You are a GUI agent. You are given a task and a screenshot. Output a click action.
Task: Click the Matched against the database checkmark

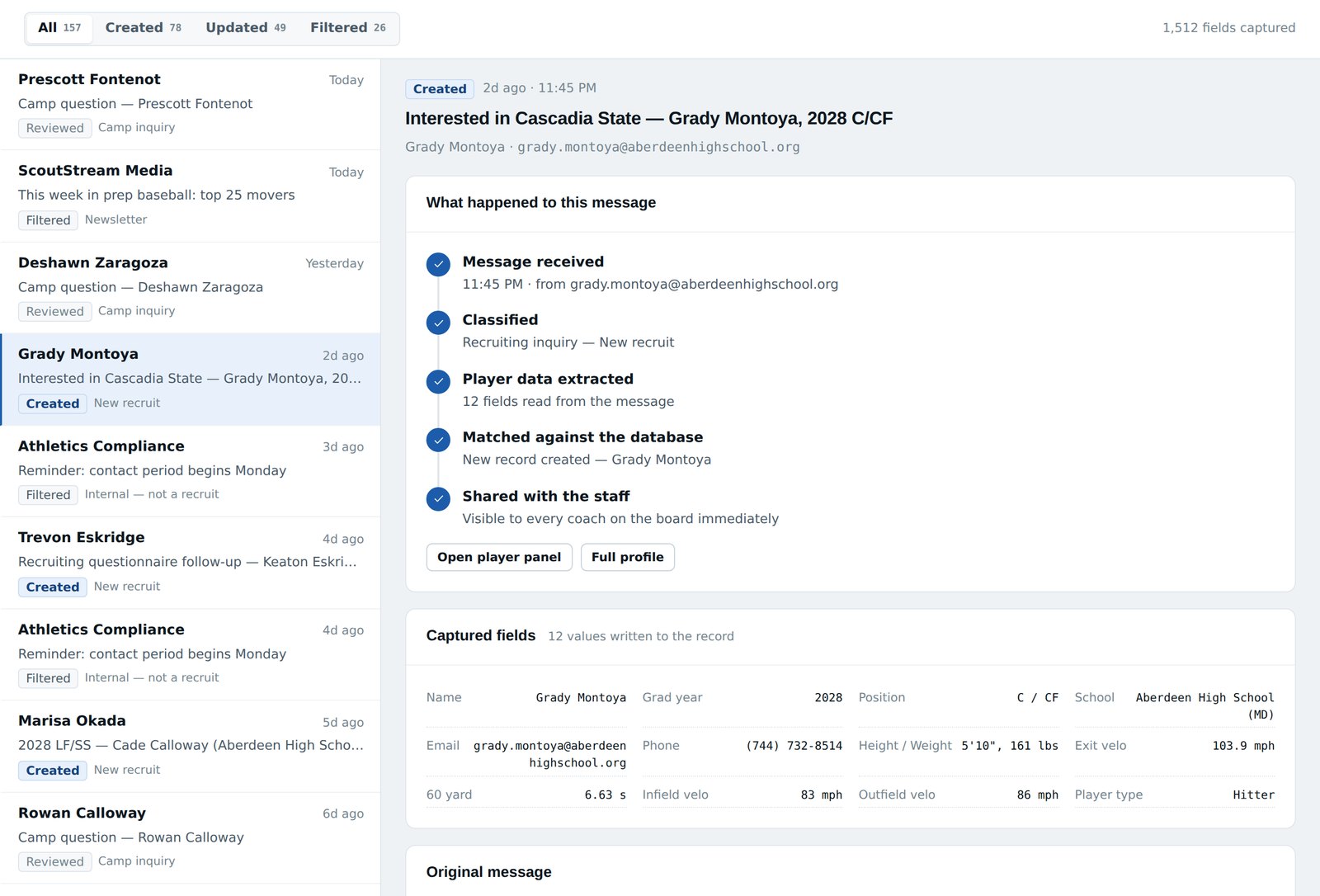point(438,440)
